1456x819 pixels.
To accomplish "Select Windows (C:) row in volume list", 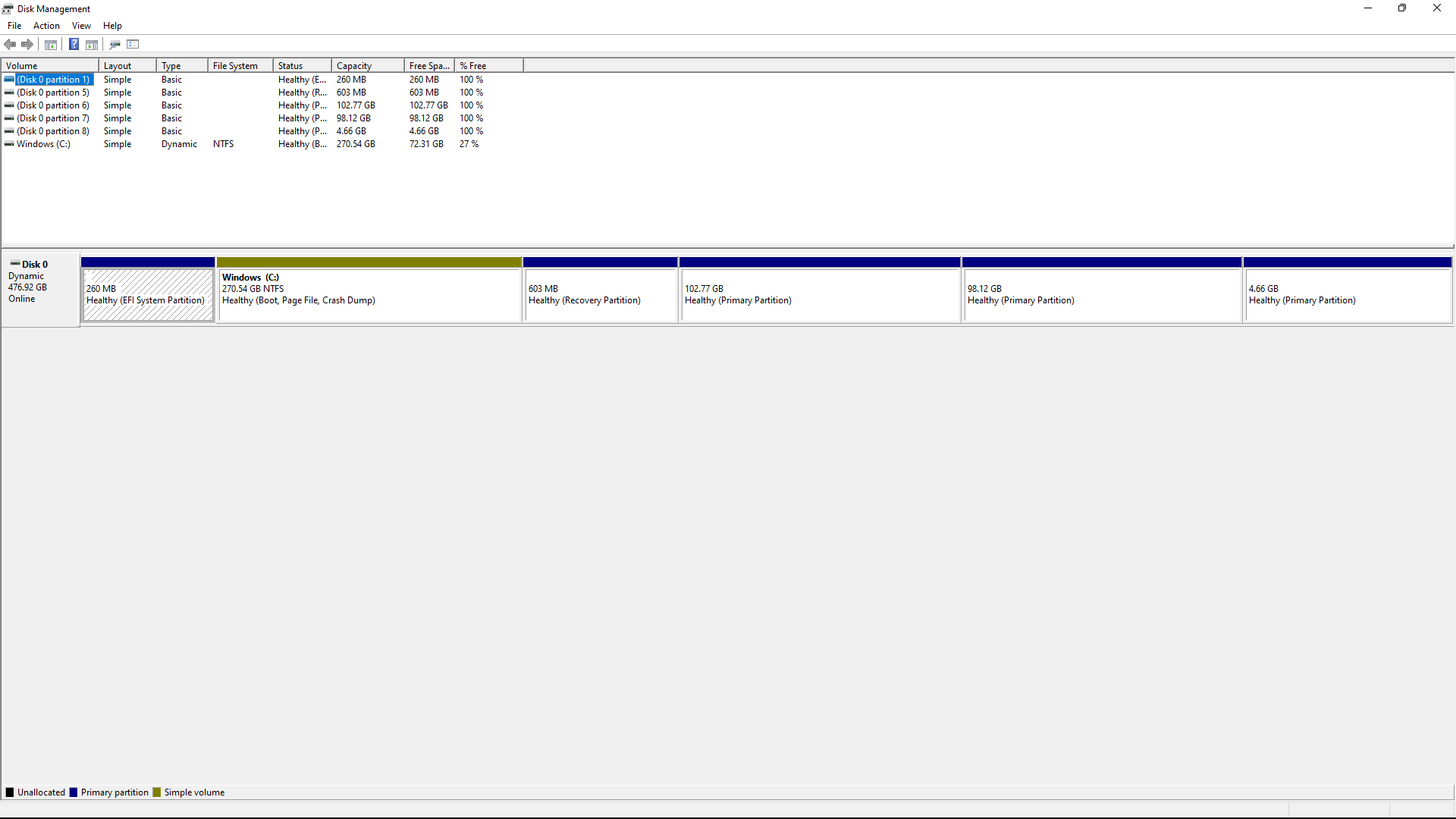I will click(x=43, y=144).
